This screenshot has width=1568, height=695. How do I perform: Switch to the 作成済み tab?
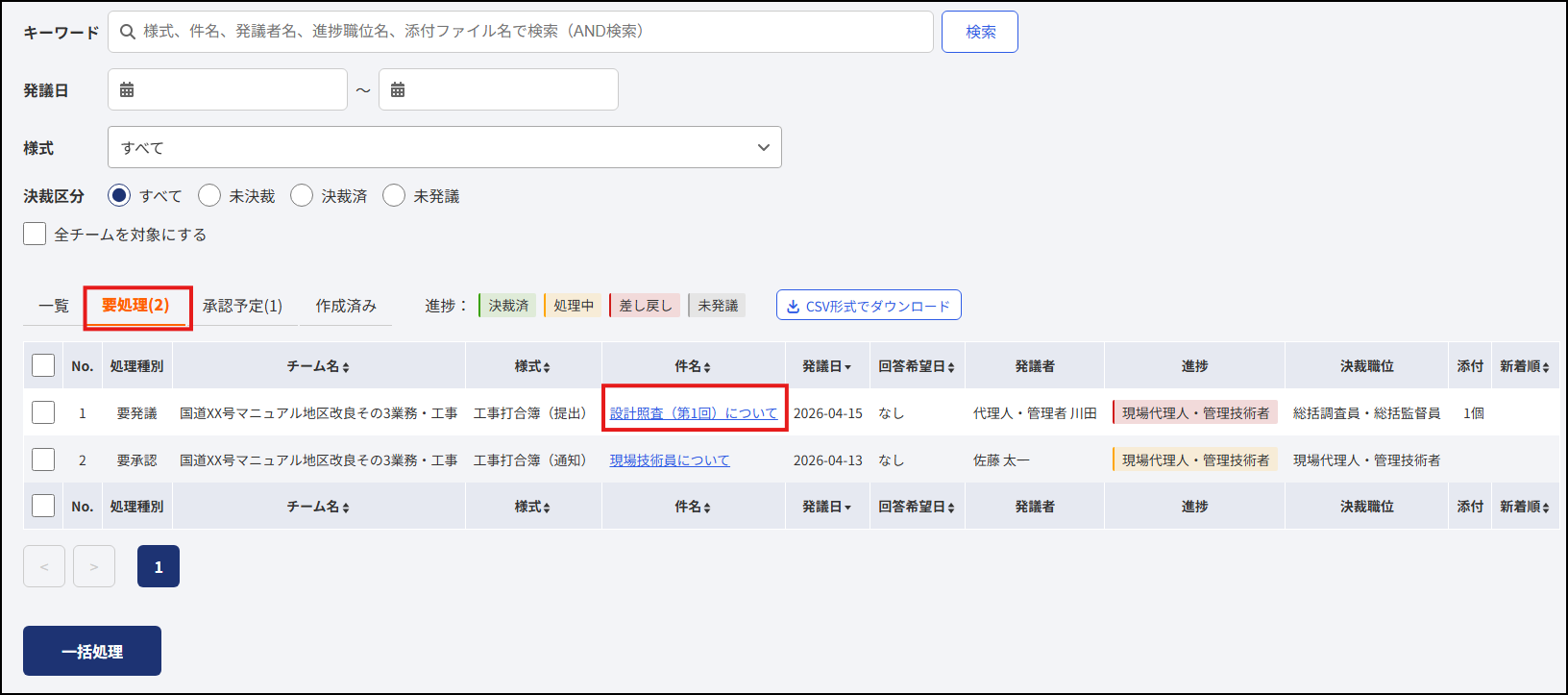click(346, 306)
